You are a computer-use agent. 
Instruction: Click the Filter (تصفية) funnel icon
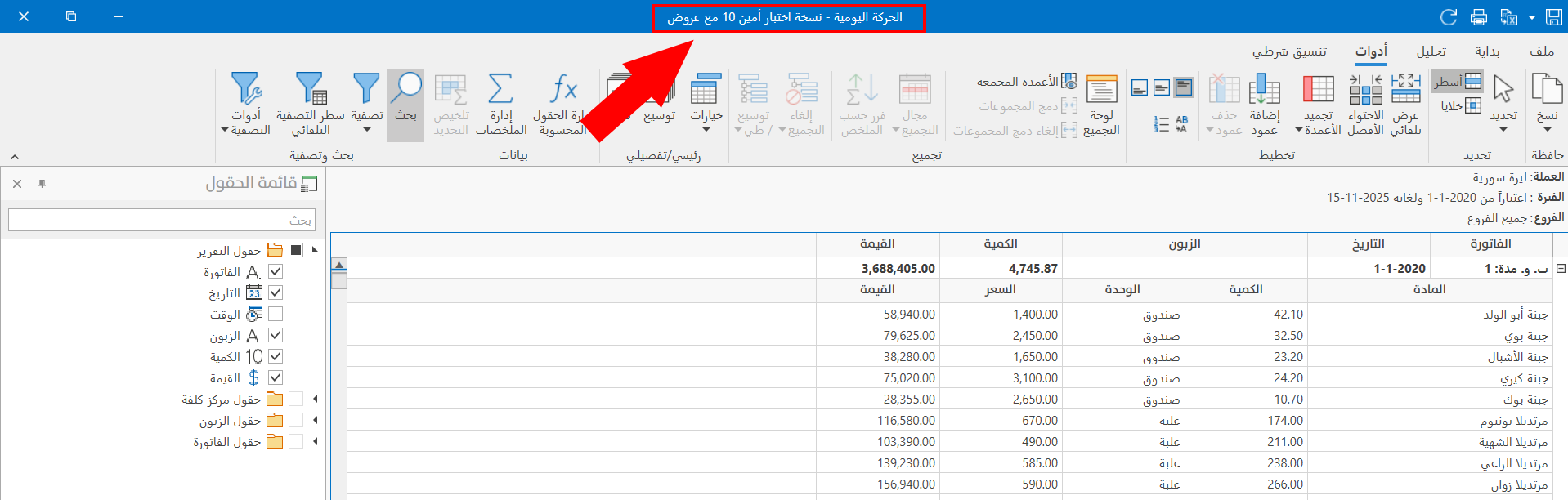click(x=366, y=88)
